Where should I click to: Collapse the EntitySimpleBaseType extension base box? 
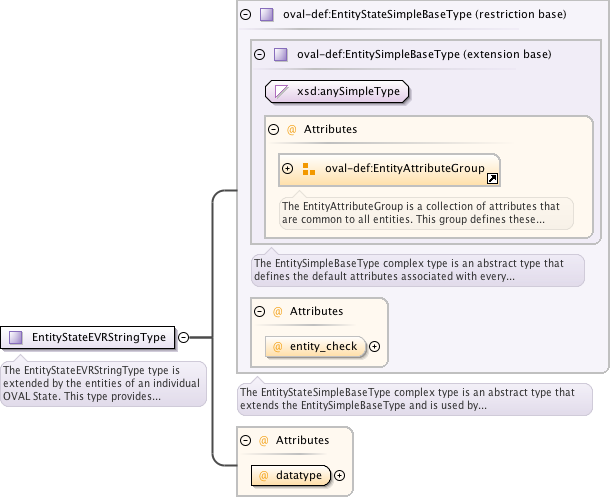(x=260, y=54)
